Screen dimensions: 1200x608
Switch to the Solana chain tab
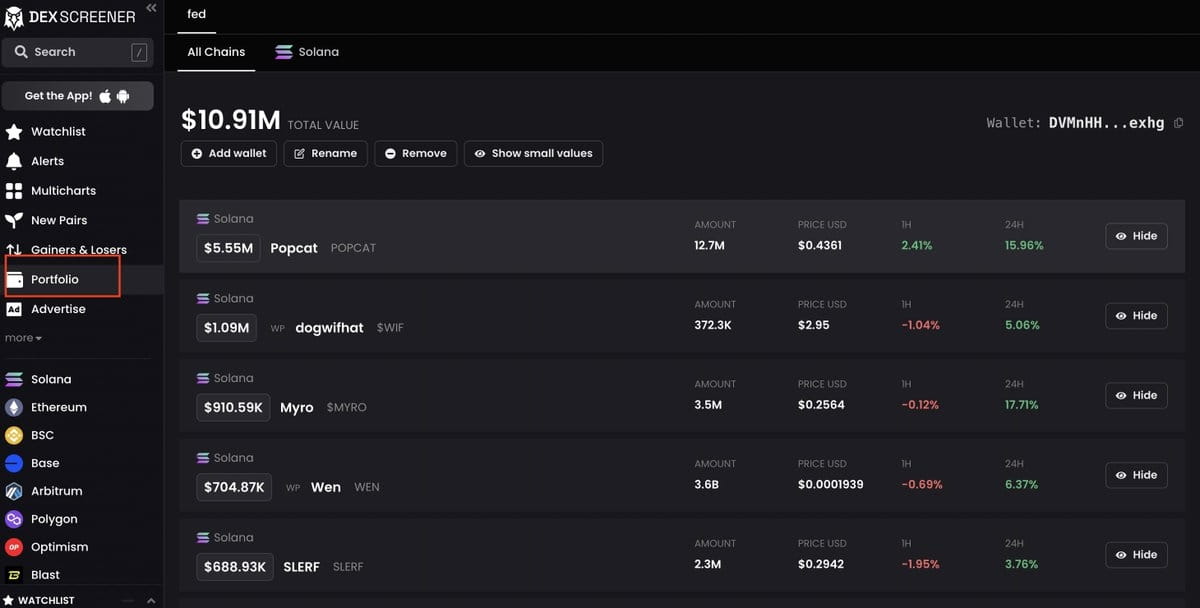pos(307,52)
